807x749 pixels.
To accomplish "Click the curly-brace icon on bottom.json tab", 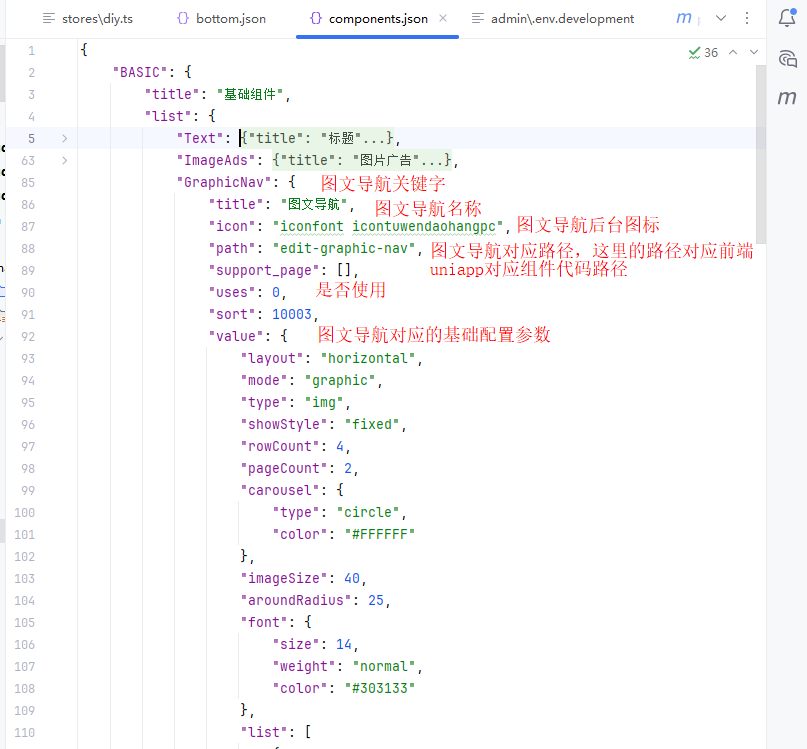I will [182, 18].
